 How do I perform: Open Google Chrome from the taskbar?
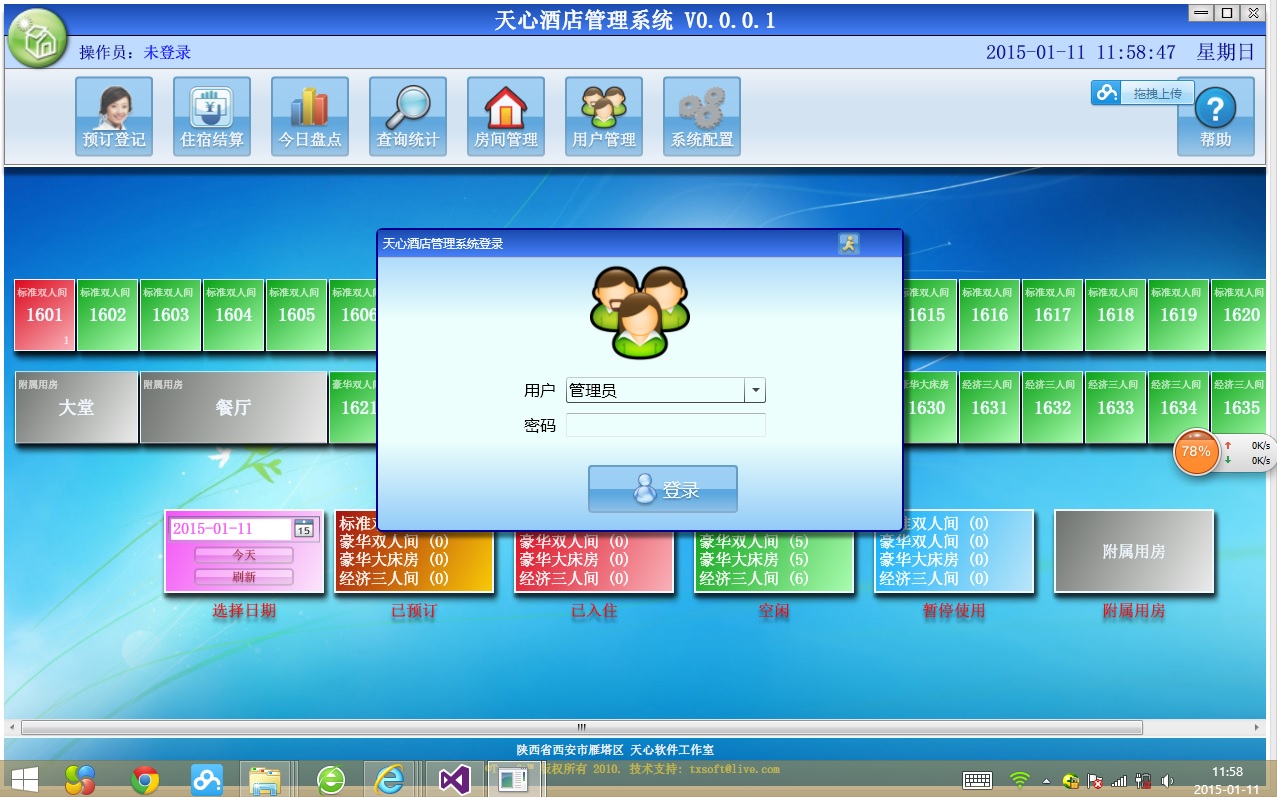145,779
